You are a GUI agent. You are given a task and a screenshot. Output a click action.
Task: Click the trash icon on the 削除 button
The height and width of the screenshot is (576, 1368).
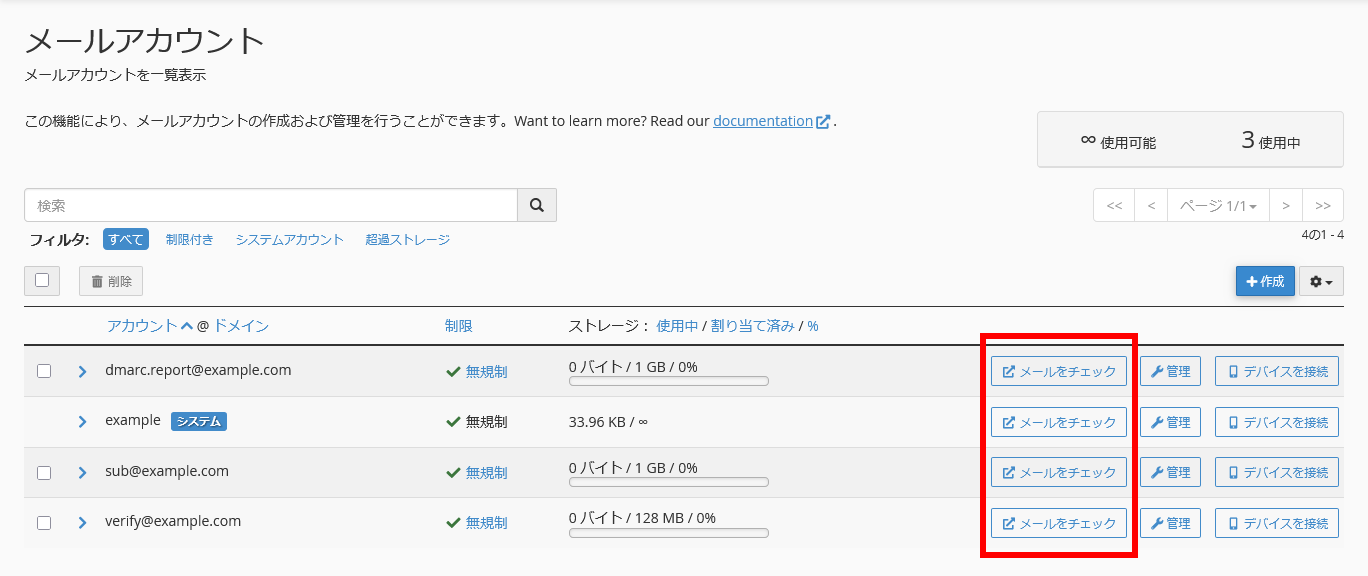coord(98,281)
